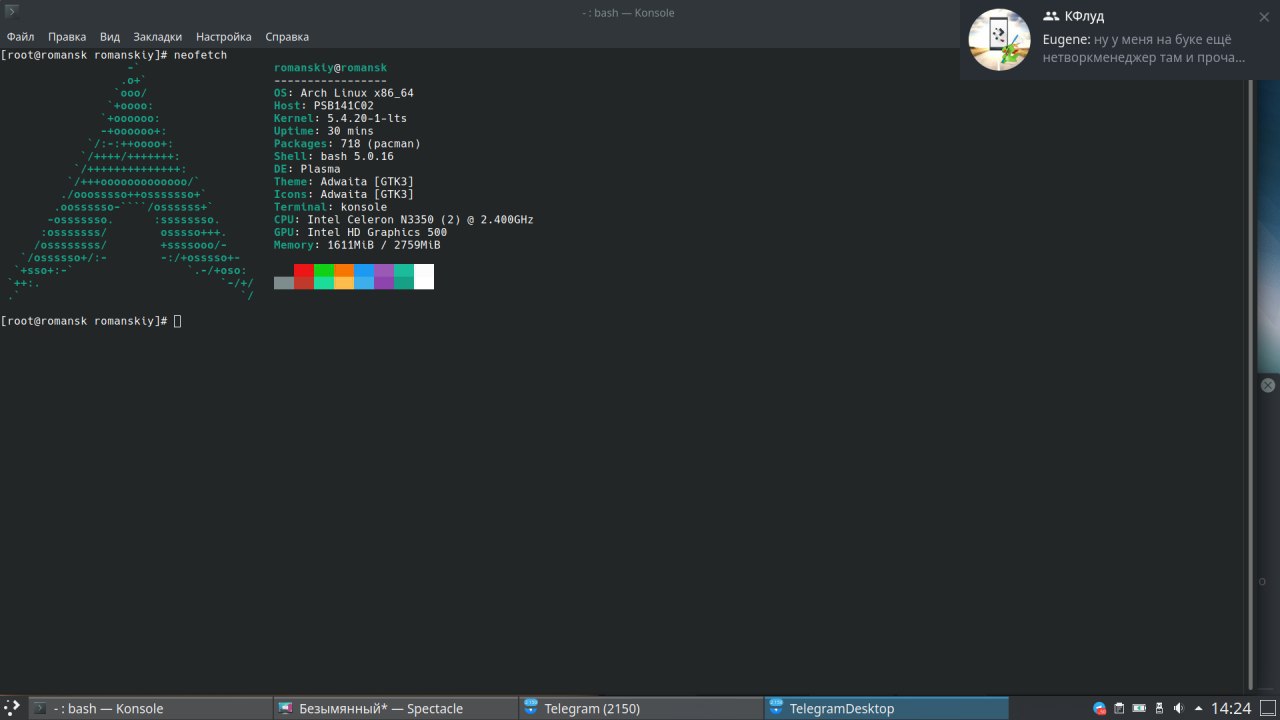Click the Kernel: 5.4.20-1-lts line
The height and width of the screenshot is (720, 1280).
(340, 118)
